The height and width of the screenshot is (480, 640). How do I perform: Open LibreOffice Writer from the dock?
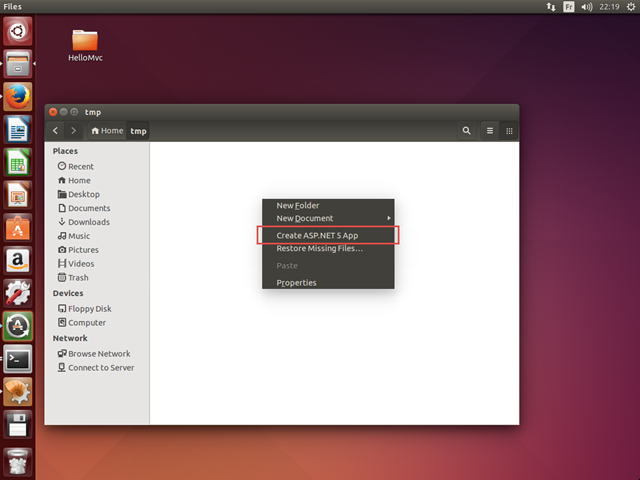[18, 129]
